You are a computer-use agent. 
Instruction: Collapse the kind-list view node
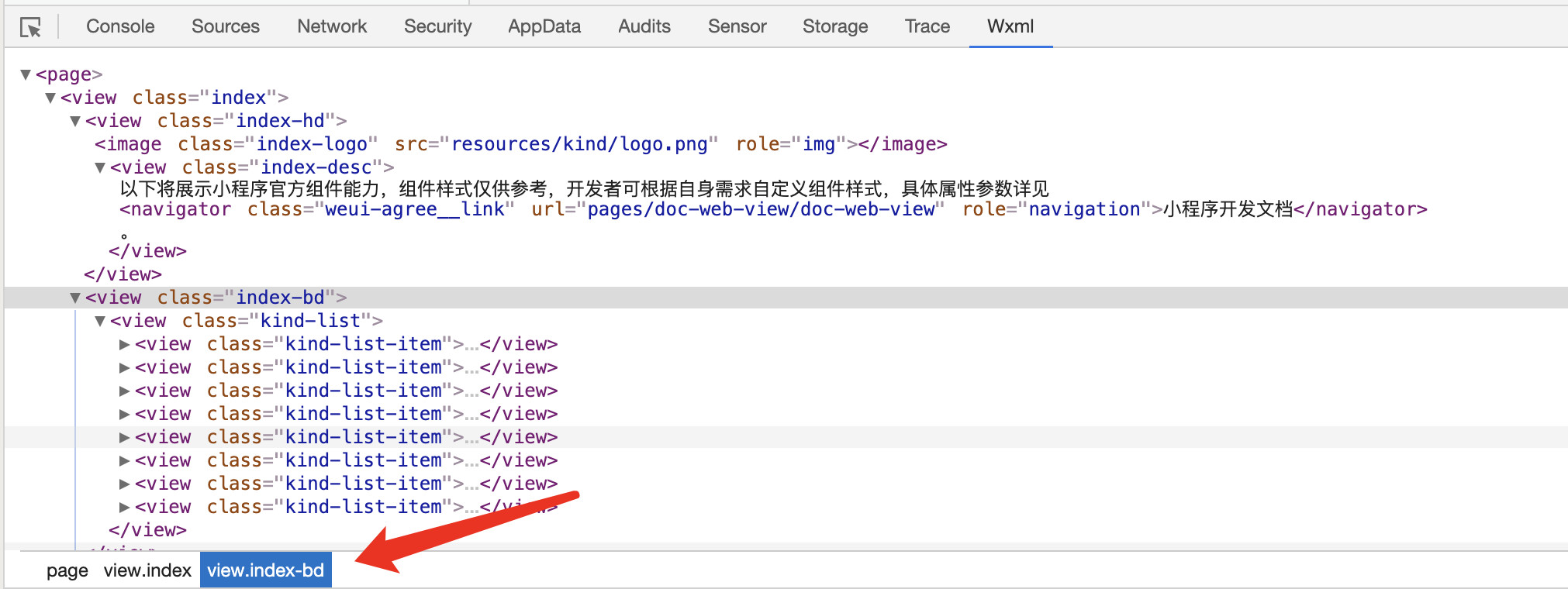(100, 321)
